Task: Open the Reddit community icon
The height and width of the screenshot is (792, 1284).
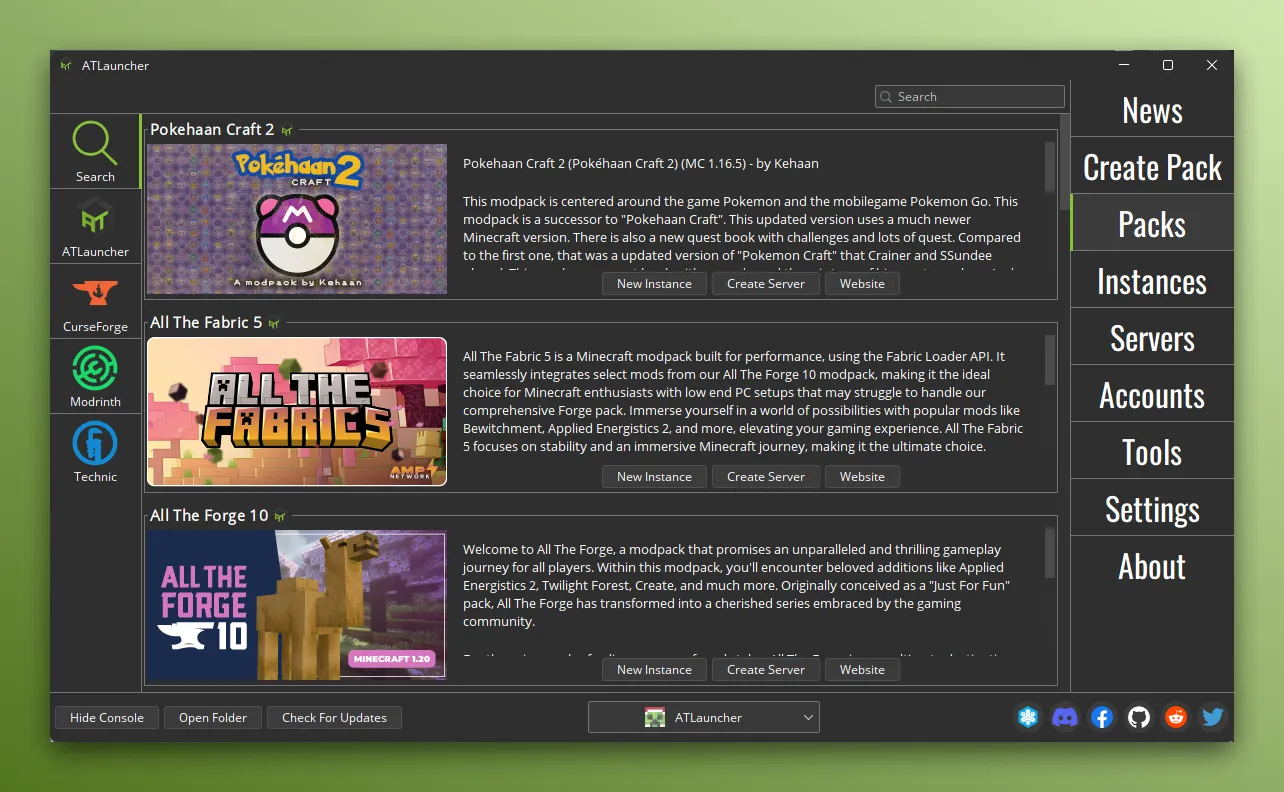Action: tap(1175, 717)
